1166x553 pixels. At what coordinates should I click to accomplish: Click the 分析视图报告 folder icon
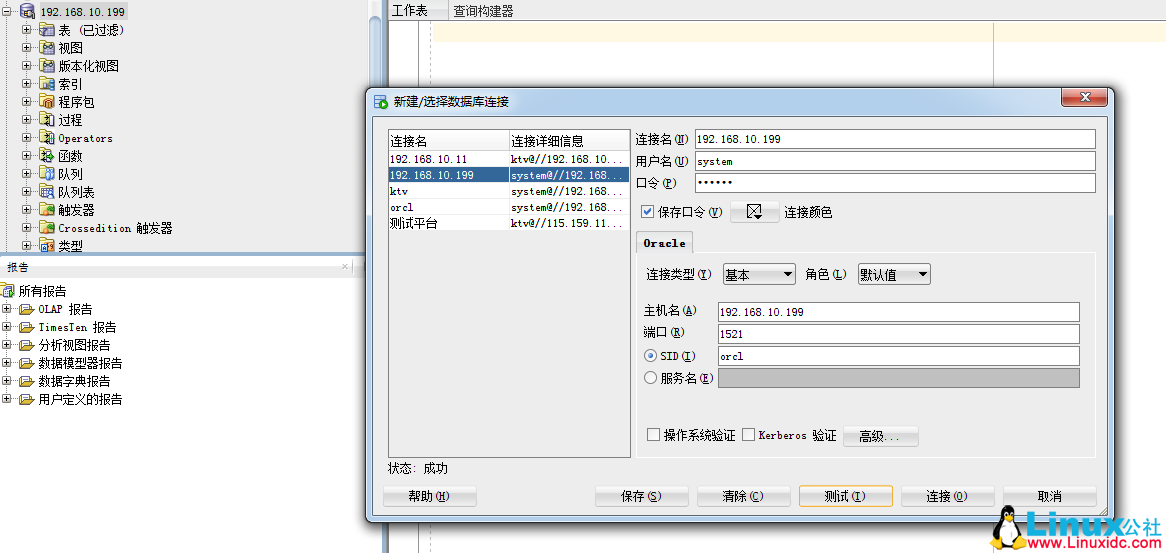[28, 345]
